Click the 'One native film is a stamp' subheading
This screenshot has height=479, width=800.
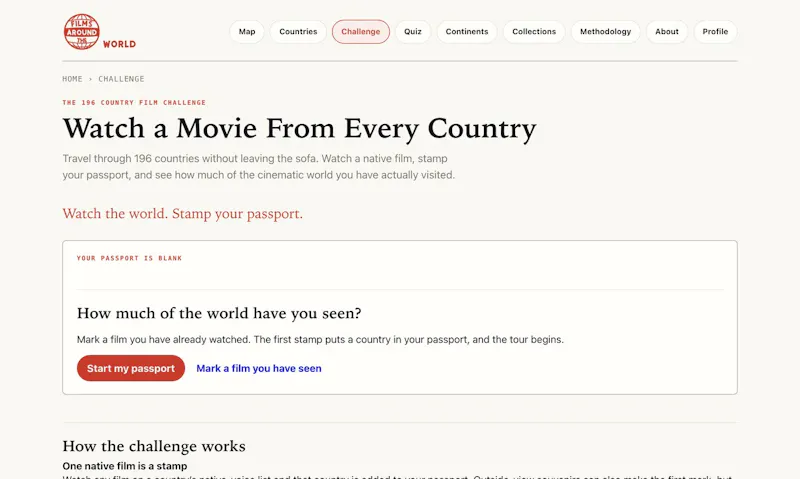coord(125,466)
